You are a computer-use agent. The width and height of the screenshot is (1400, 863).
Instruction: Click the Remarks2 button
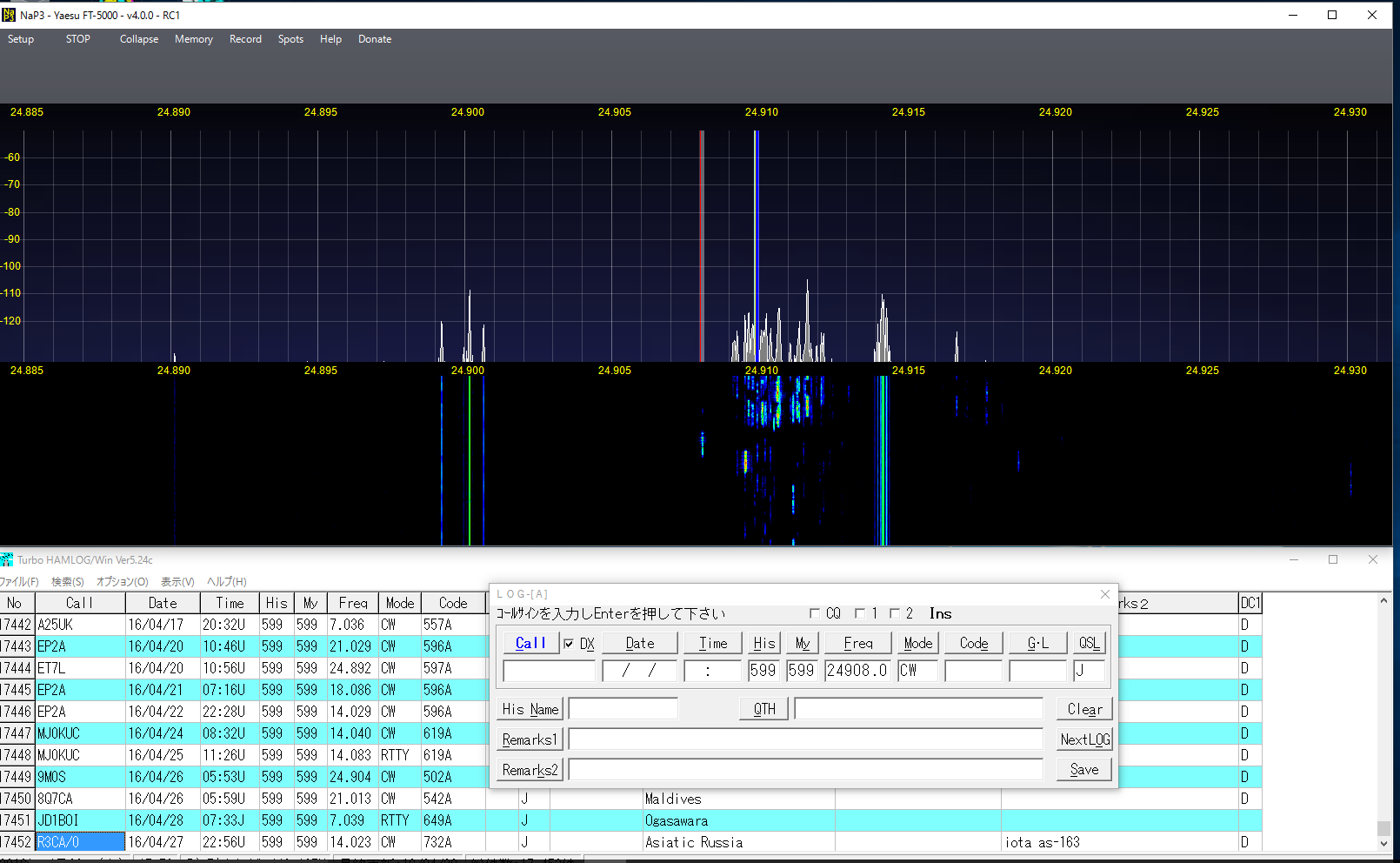pyautogui.click(x=530, y=770)
